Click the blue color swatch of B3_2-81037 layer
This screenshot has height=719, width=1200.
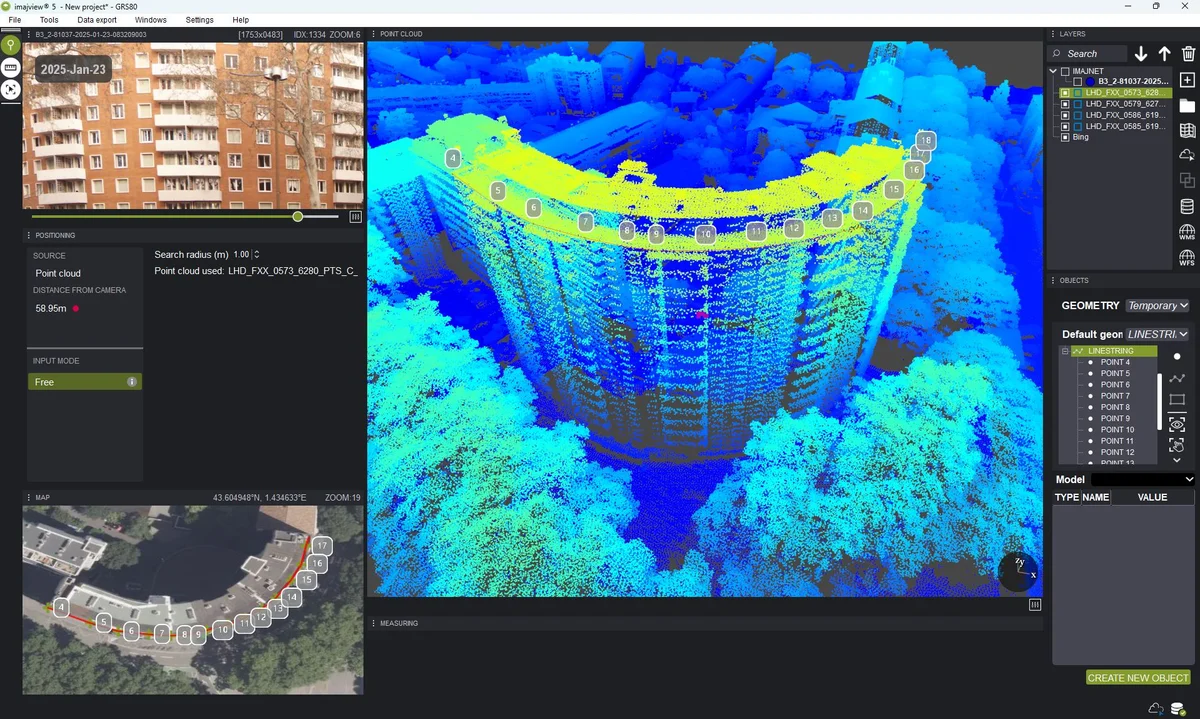(x=1090, y=82)
